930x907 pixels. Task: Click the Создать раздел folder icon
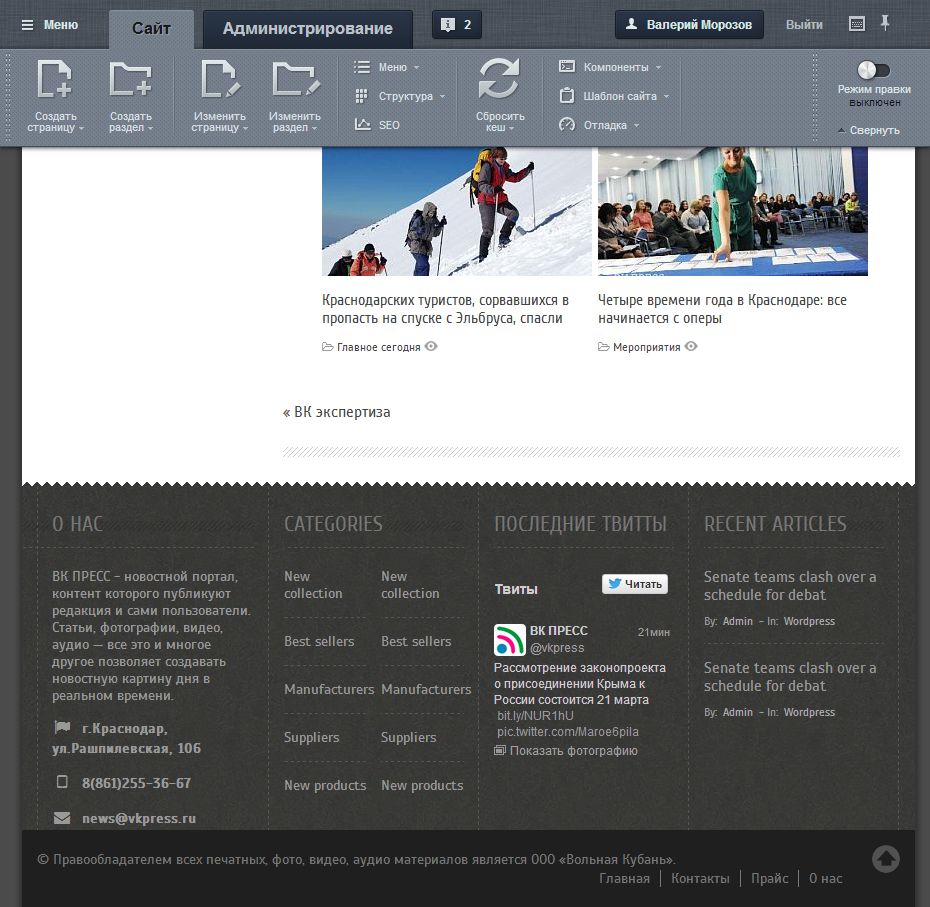point(130,78)
